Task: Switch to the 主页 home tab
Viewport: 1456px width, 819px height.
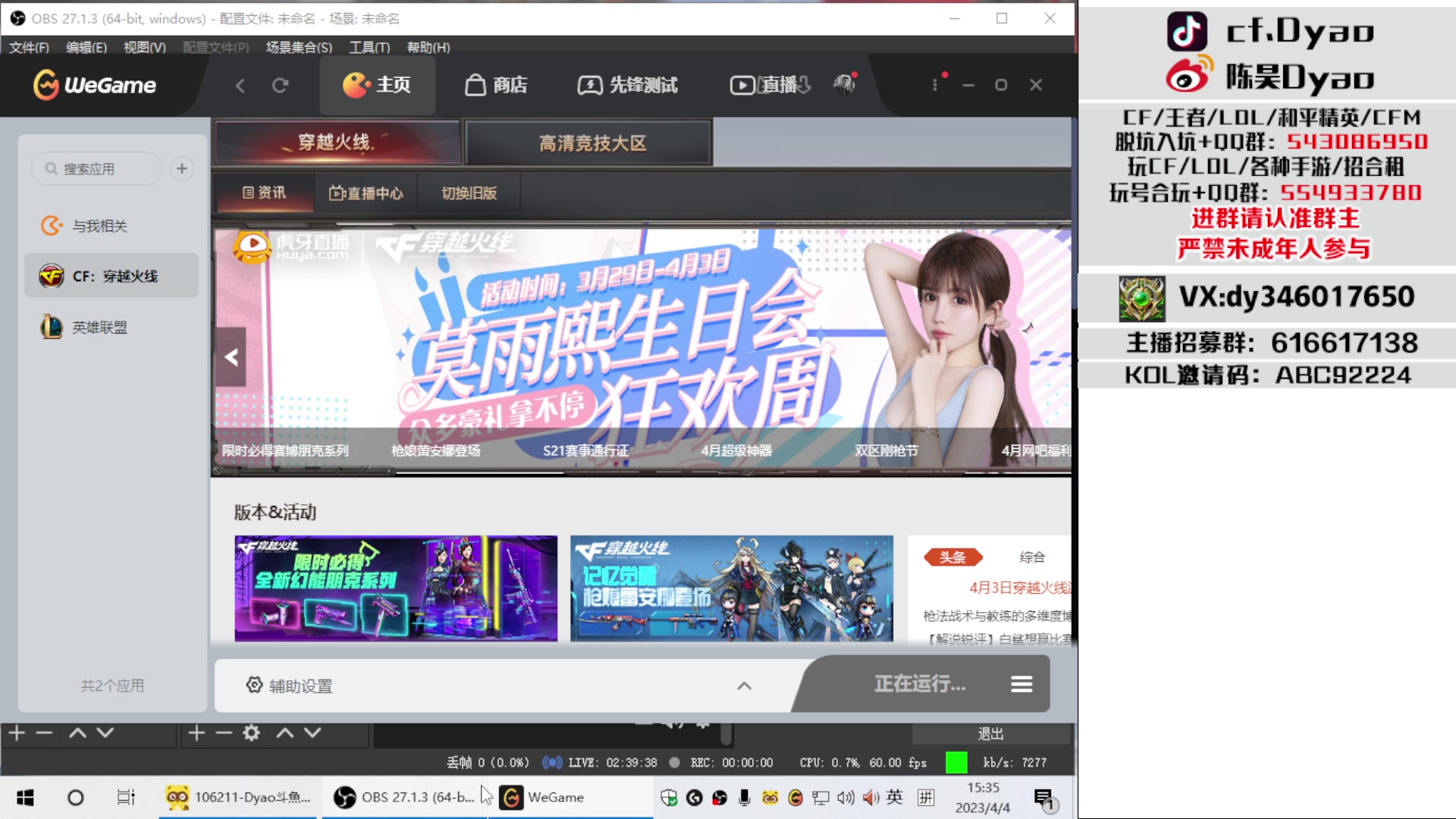Action: coord(377,85)
